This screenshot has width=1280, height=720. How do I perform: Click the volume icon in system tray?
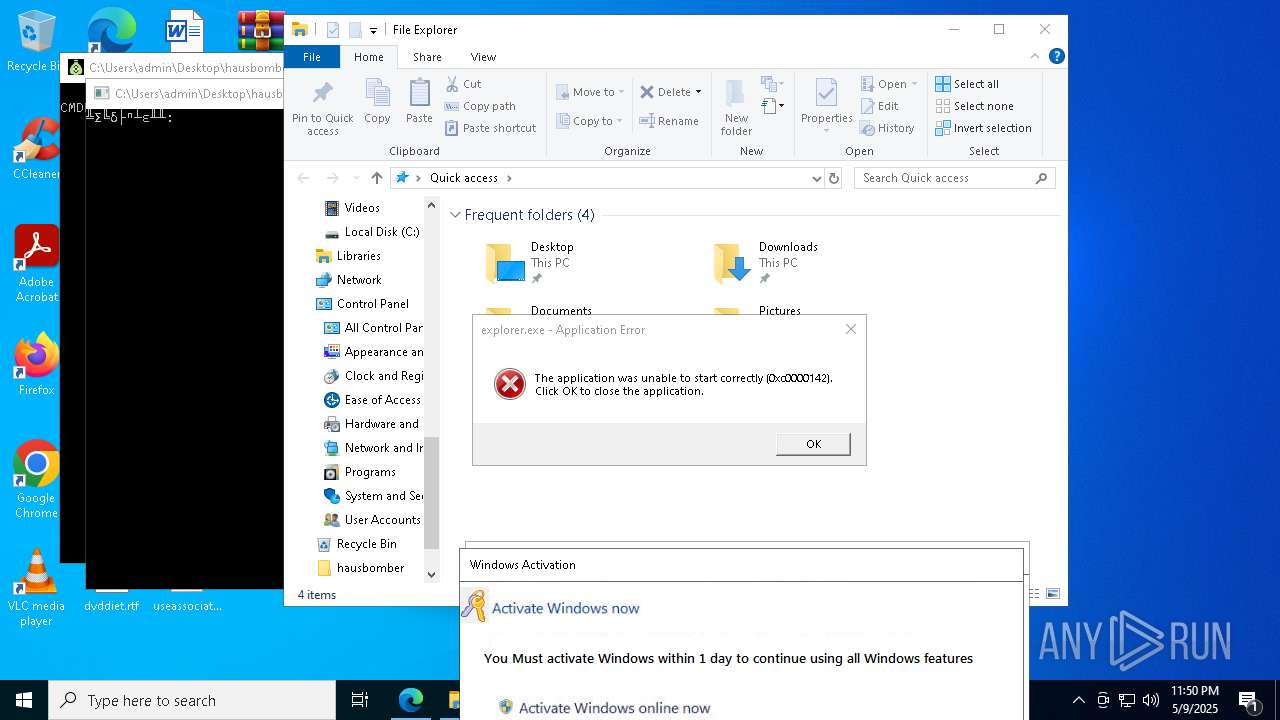coord(1150,700)
